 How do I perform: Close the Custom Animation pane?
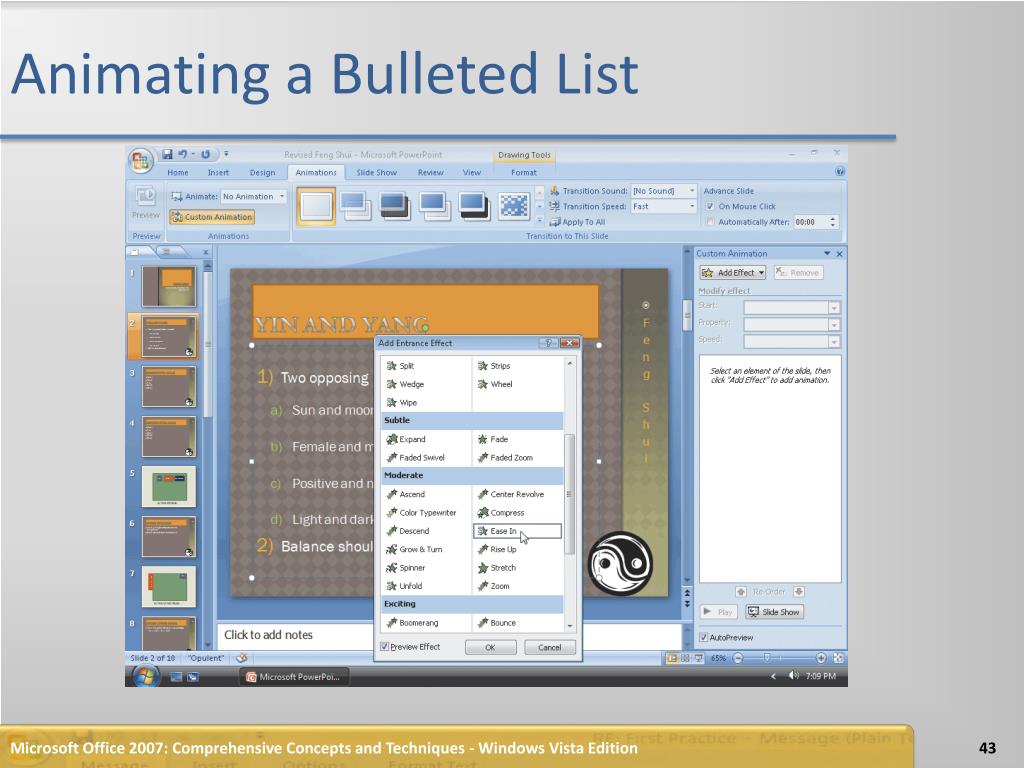coord(839,253)
